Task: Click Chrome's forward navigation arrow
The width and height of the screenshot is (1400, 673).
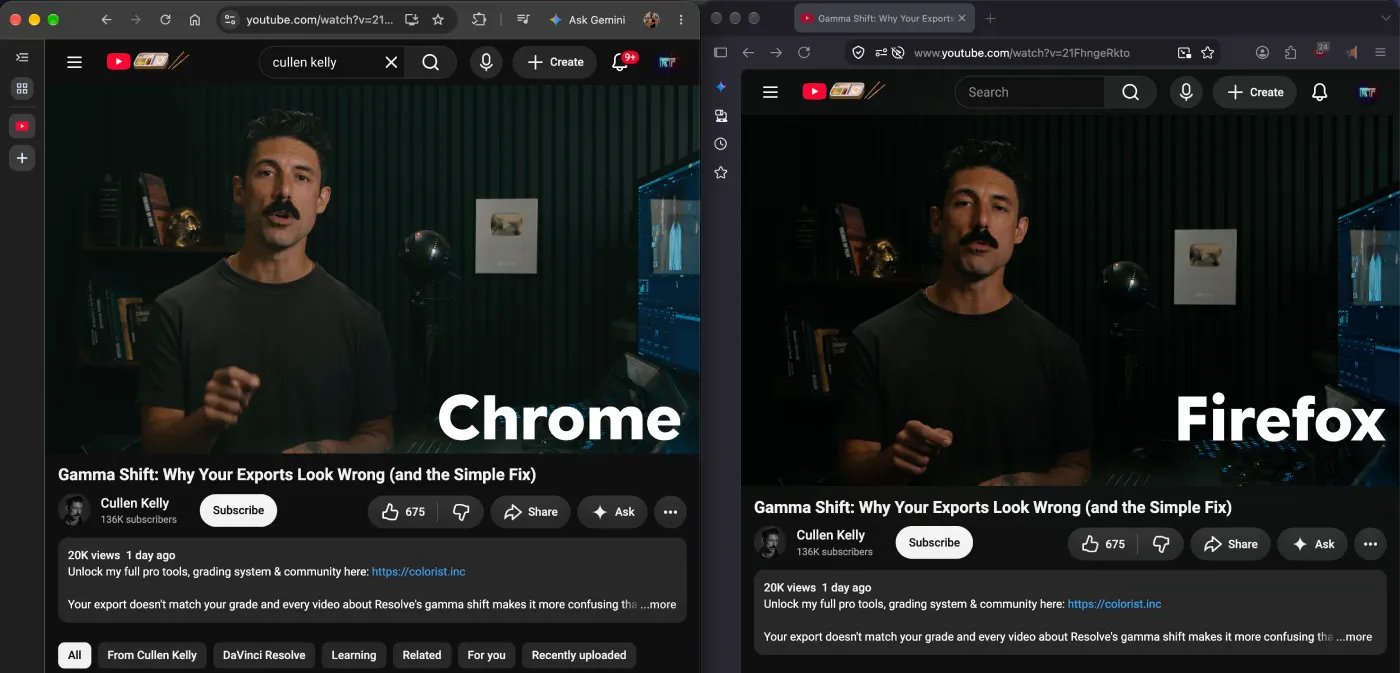Action: 135,19
